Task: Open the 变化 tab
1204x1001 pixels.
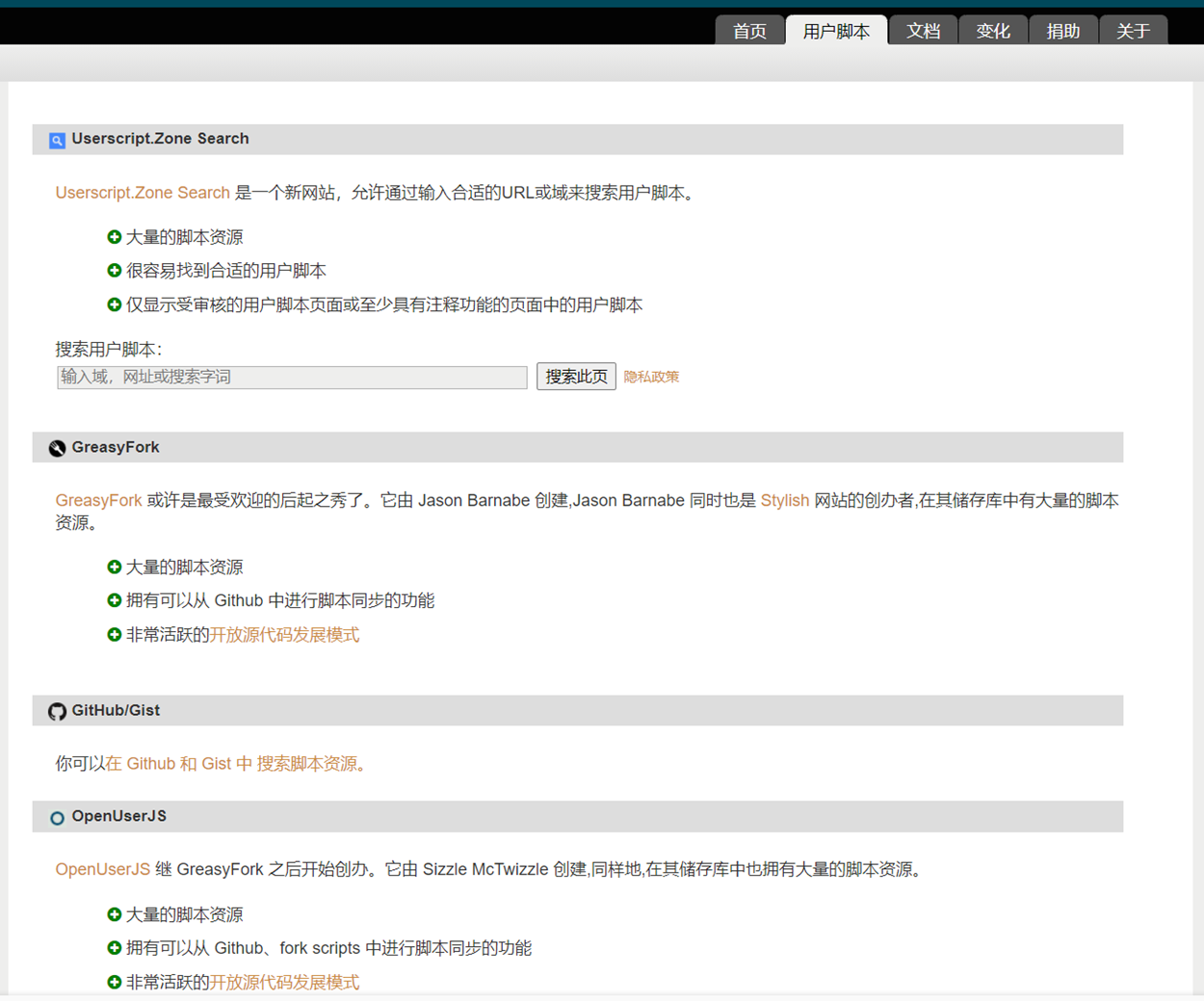Action: (x=993, y=31)
